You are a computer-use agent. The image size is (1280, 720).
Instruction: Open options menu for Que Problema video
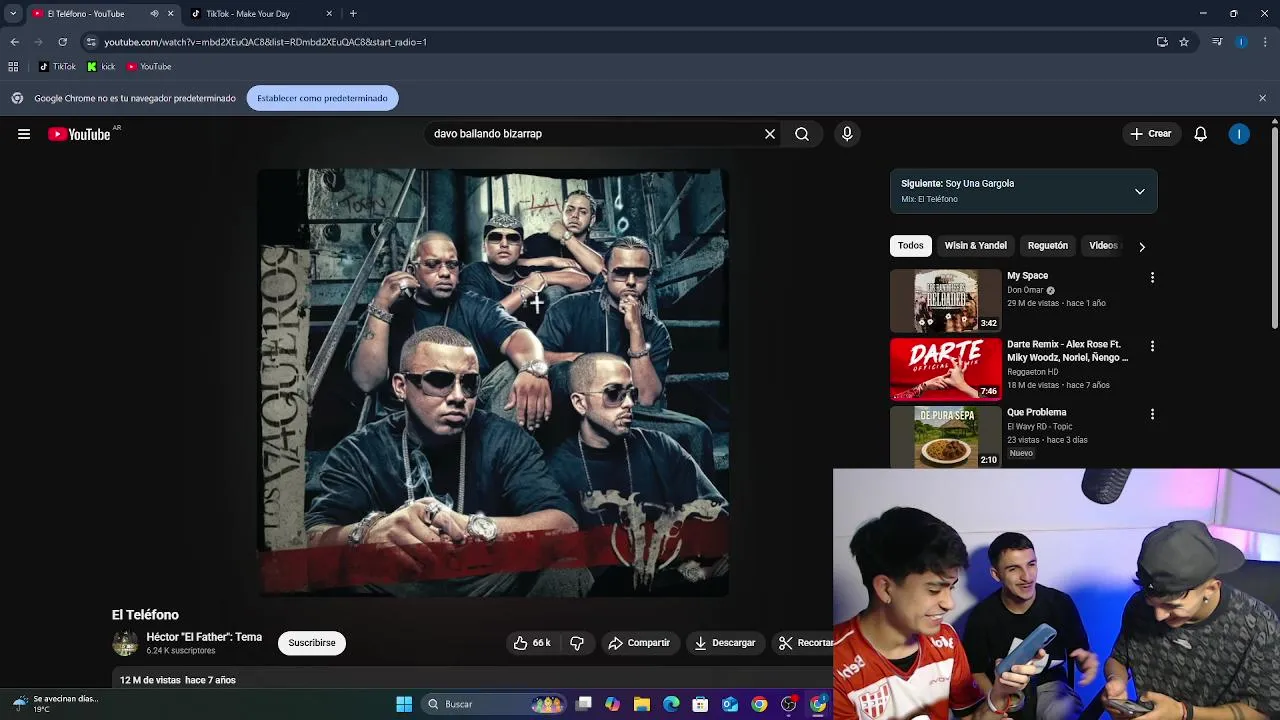[1152, 414]
